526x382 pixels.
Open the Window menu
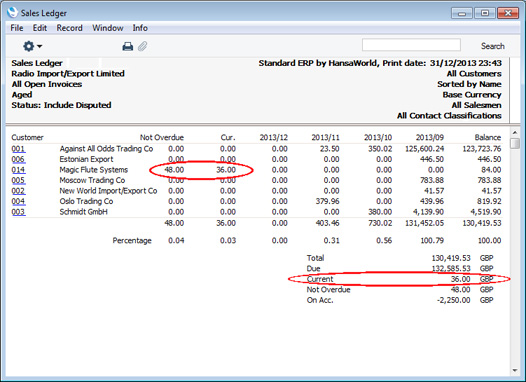coord(108,28)
